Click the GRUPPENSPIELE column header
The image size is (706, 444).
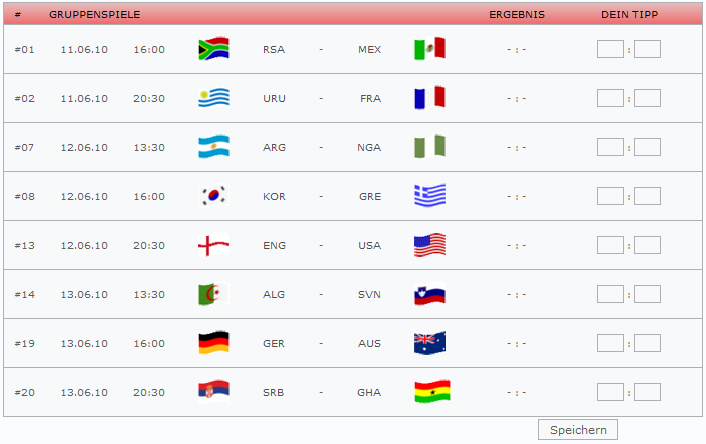point(95,14)
